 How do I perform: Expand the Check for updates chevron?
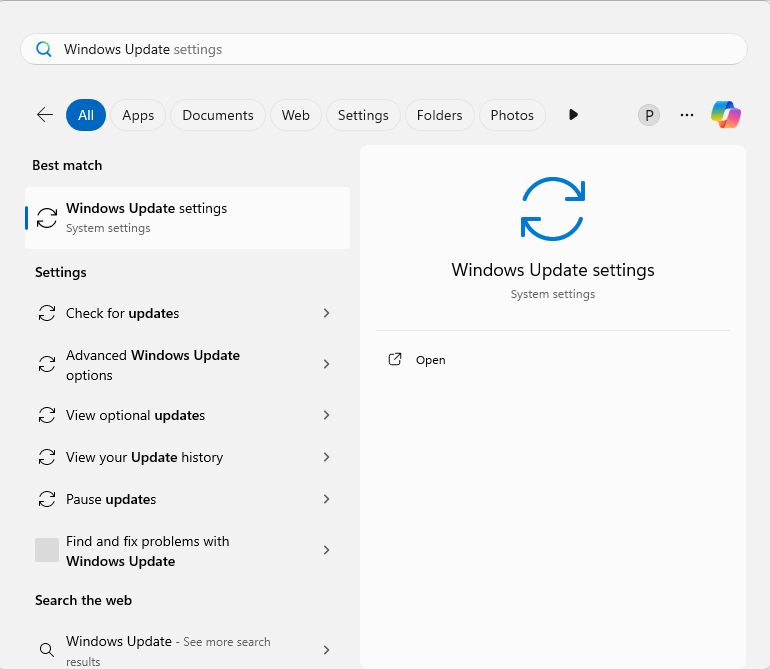coord(326,313)
